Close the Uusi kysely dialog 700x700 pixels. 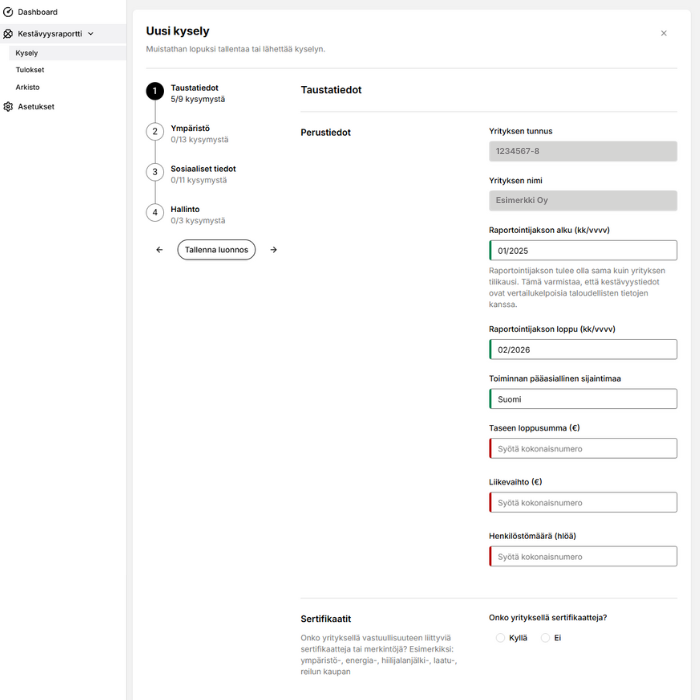[x=663, y=33]
